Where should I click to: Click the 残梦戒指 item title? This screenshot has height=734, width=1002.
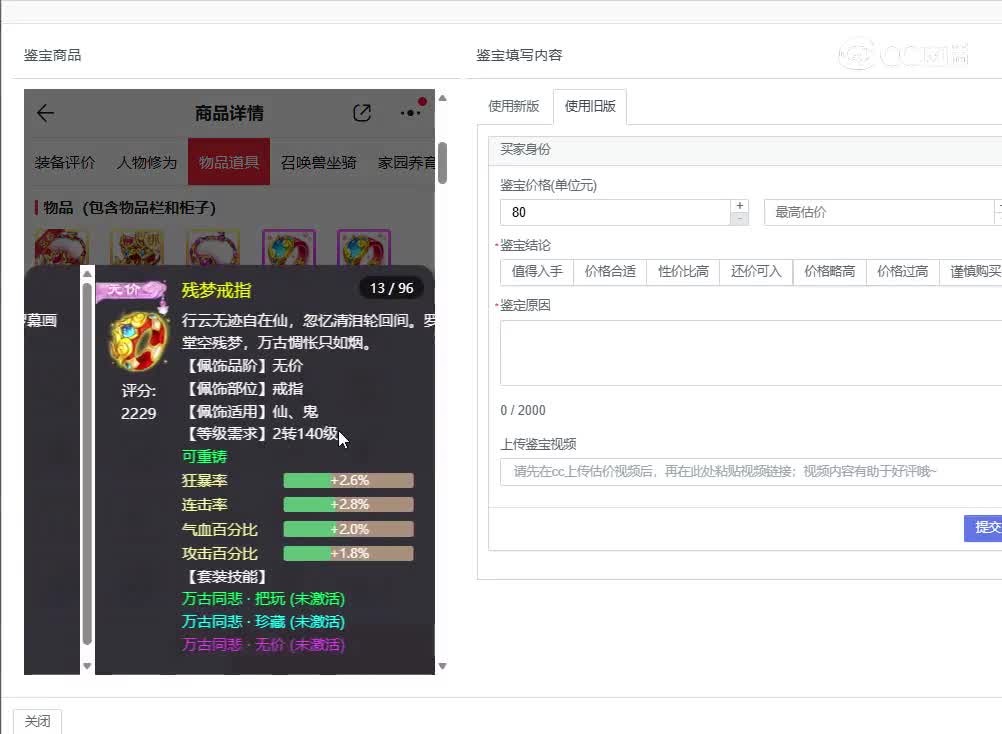217,291
